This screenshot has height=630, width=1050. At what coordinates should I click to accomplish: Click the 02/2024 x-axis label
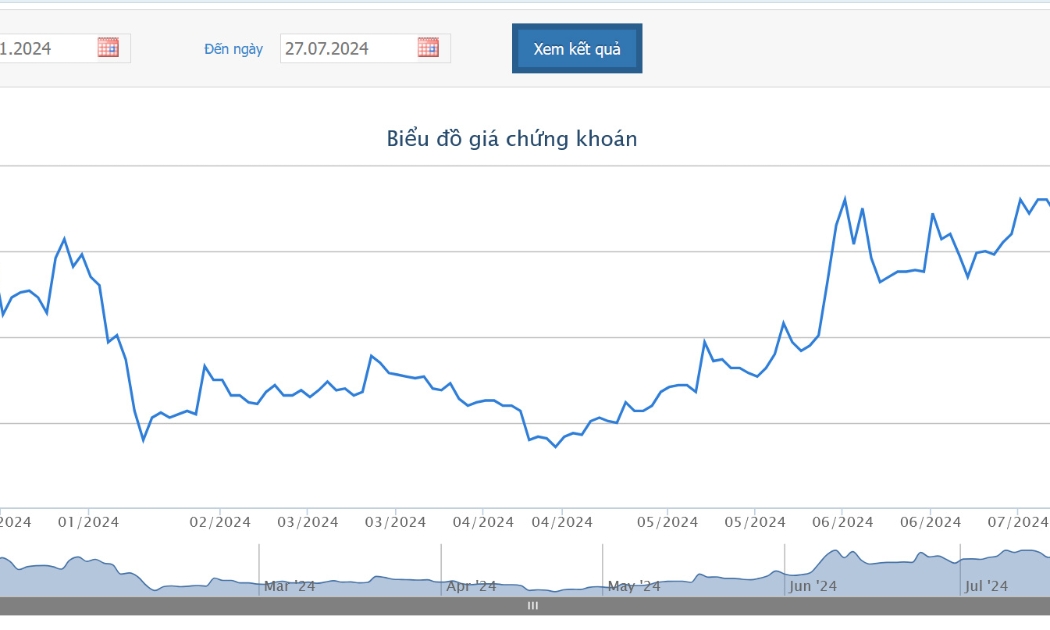tap(220, 522)
